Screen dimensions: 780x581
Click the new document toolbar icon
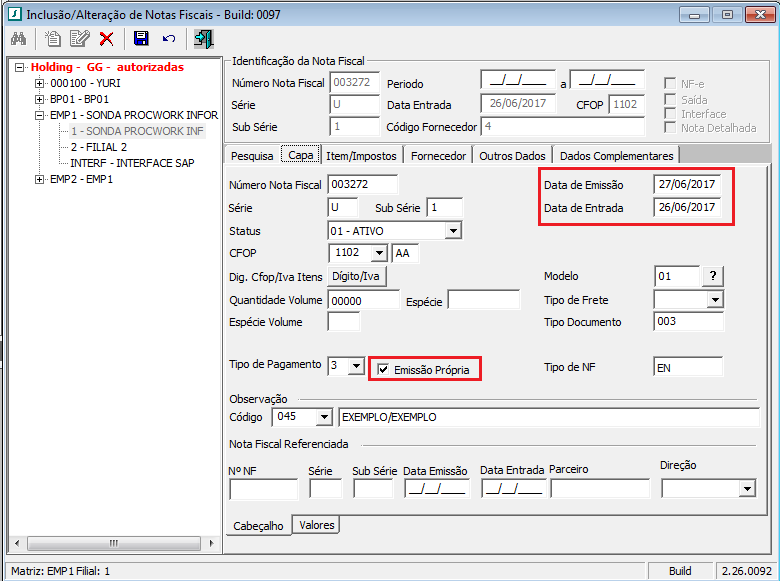coord(53,39)
